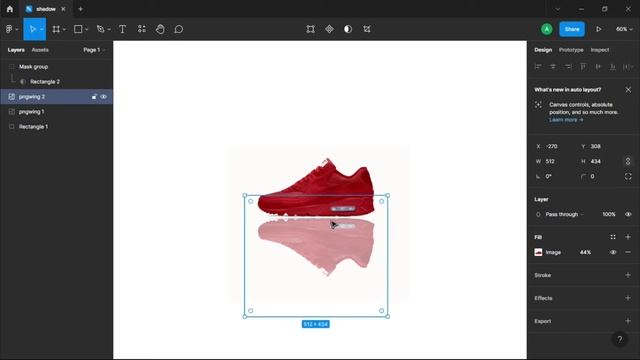Go to the Home screen icon

[10, 9]
